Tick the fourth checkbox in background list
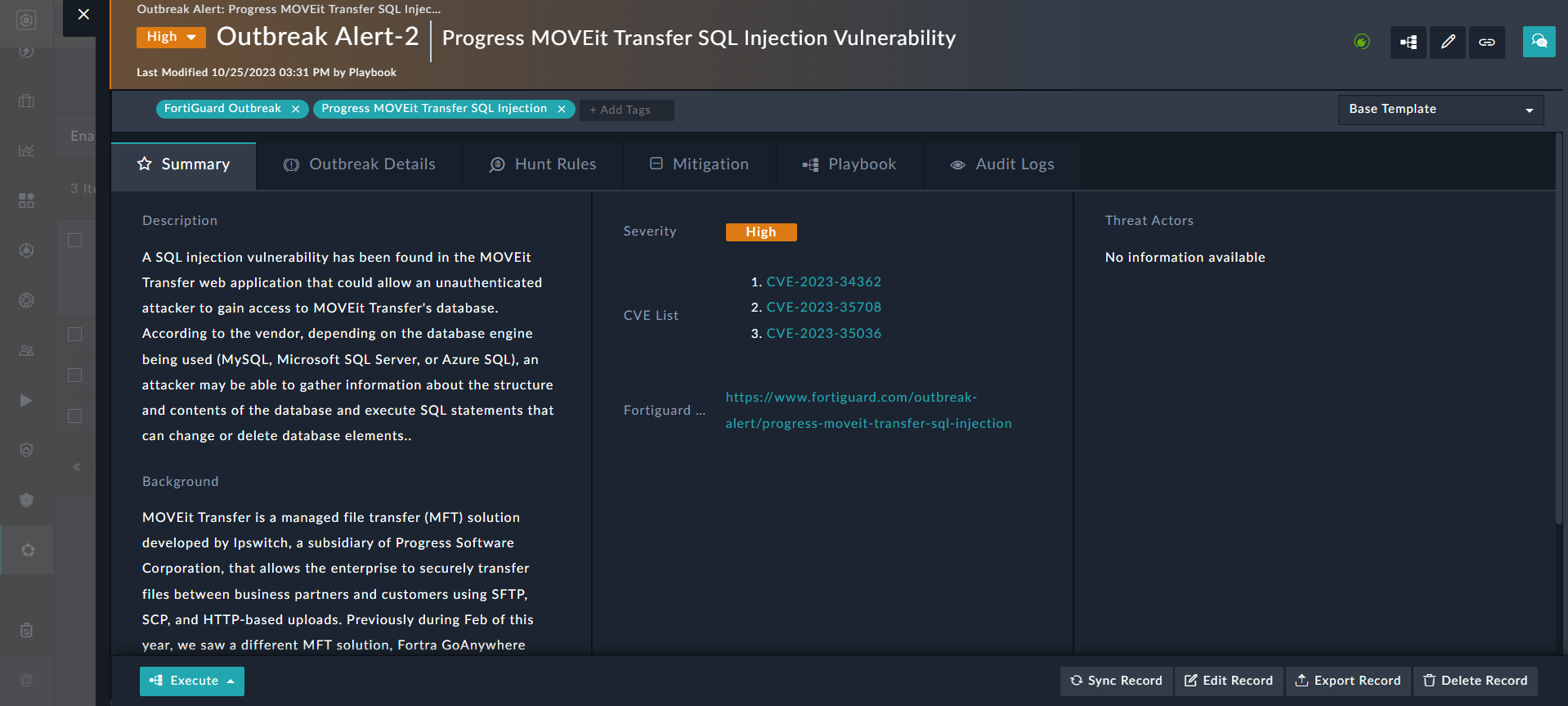The height and width of the screenshot is (706, 1568). tap(74, 416)
